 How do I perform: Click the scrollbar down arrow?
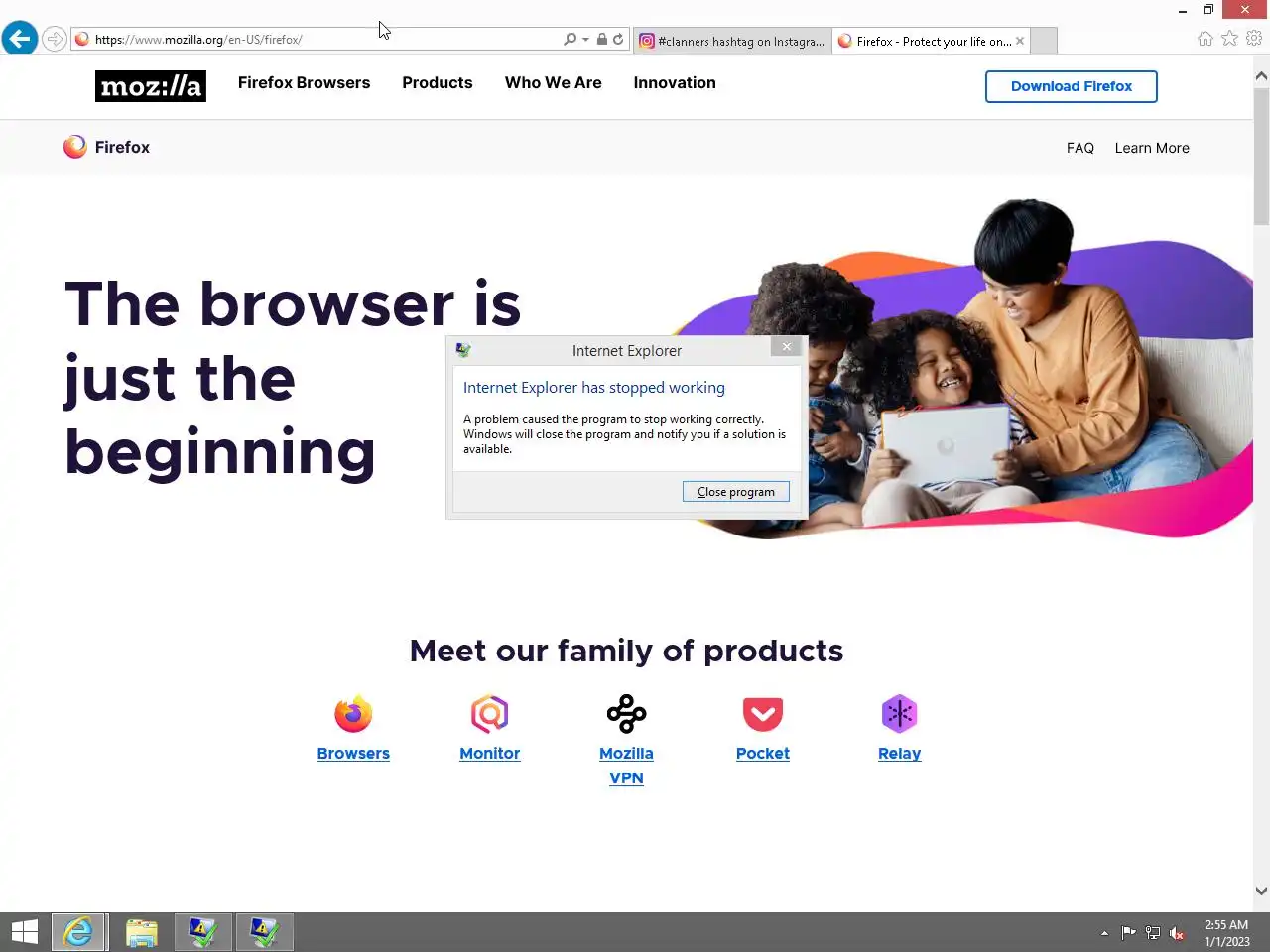(x=1261, y=891)
